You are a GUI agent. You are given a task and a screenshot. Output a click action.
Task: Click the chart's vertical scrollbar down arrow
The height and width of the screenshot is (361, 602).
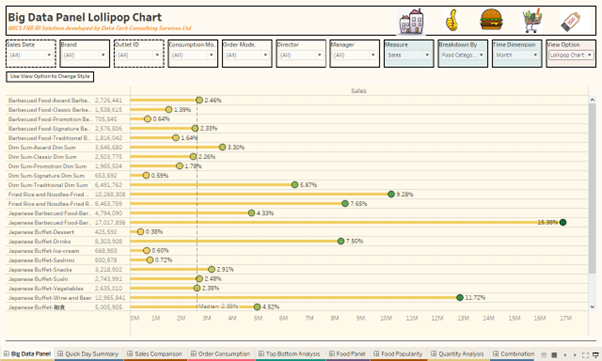[x=592, y=307]
